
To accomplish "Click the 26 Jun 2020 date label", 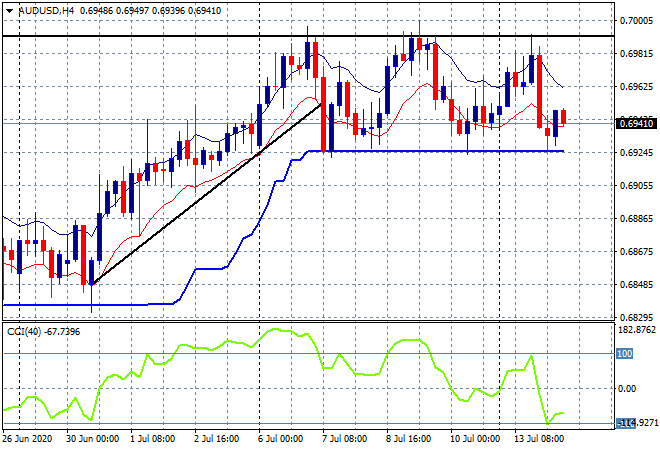I will pos(28,439).
